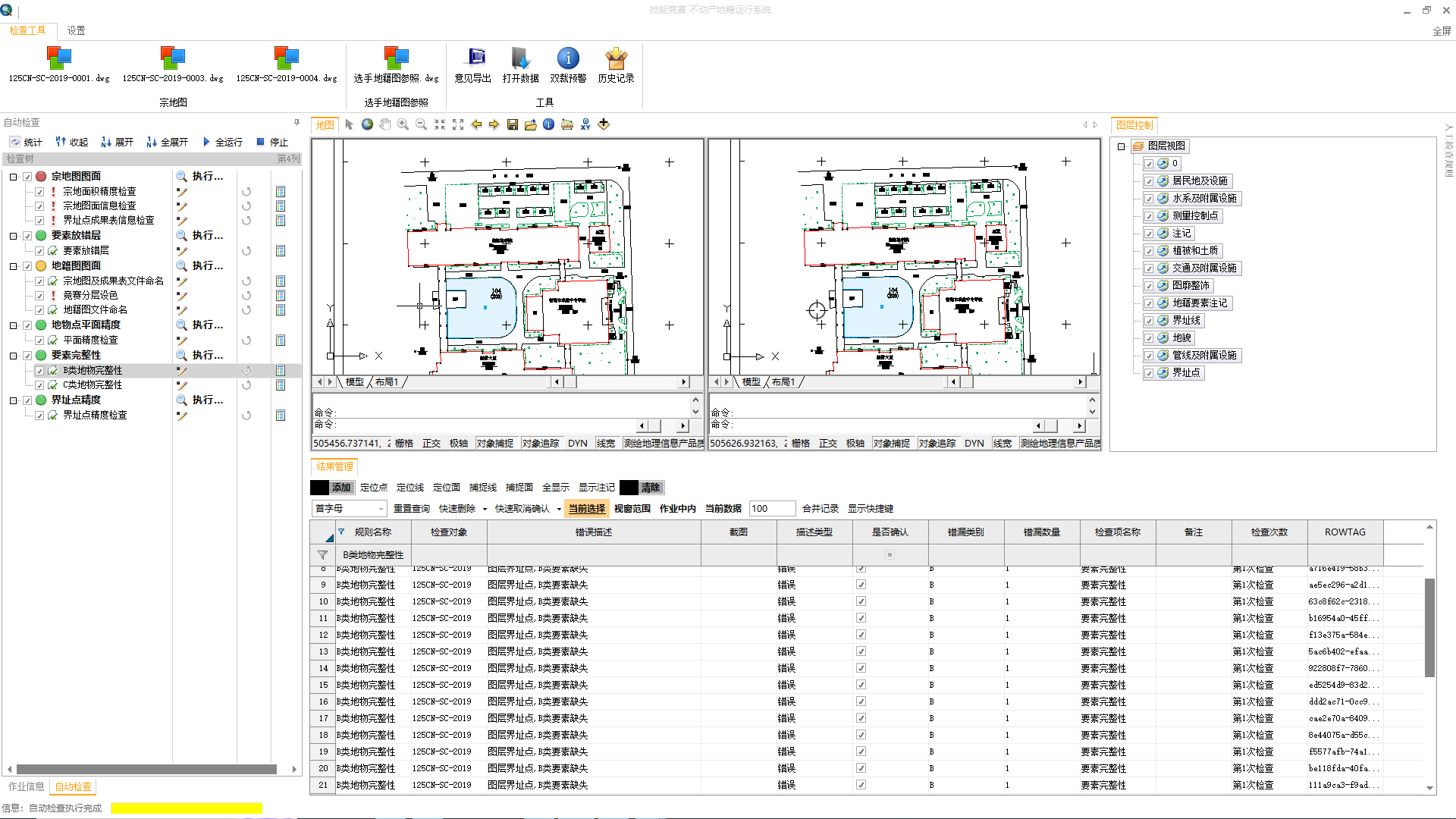Click the 全运行 run-all button
The image size is (1456, 819).
click(222, 142)
